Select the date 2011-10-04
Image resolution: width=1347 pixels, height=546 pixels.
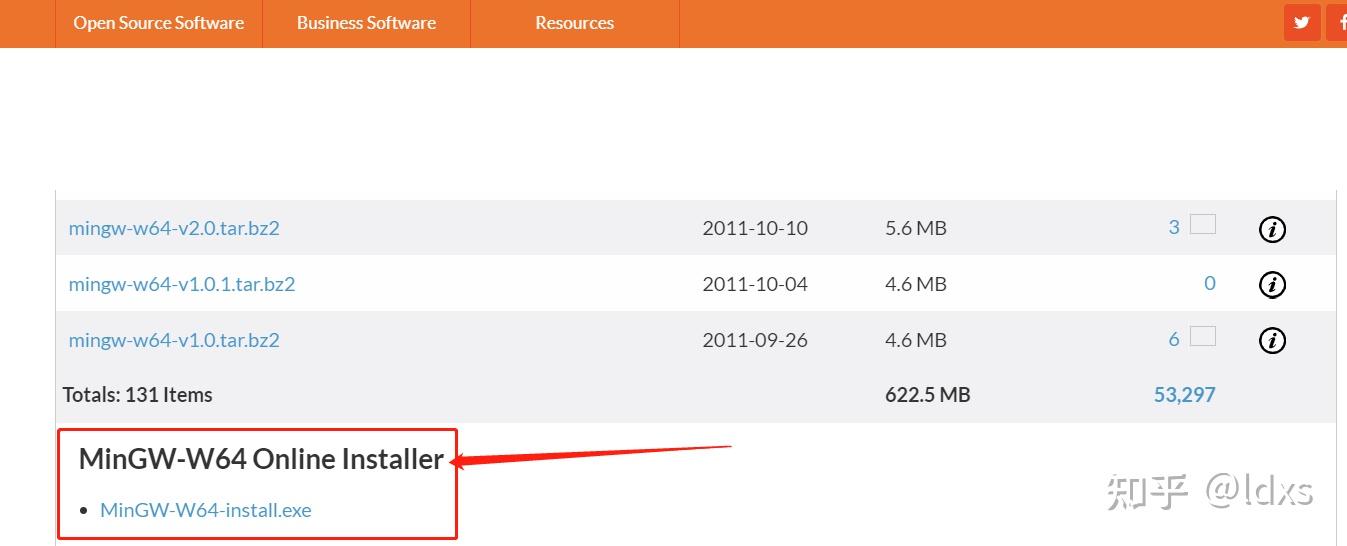click(755, 284)
